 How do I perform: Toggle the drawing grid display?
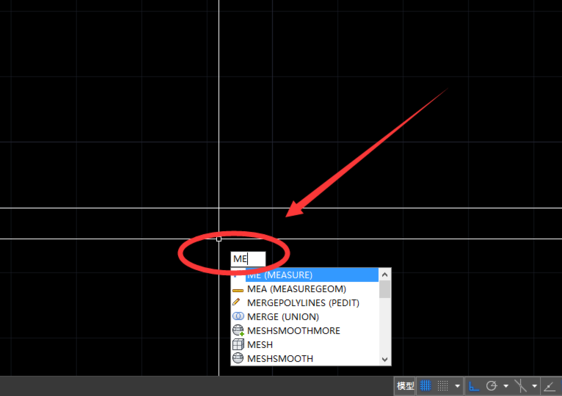[x=425, y=386]
